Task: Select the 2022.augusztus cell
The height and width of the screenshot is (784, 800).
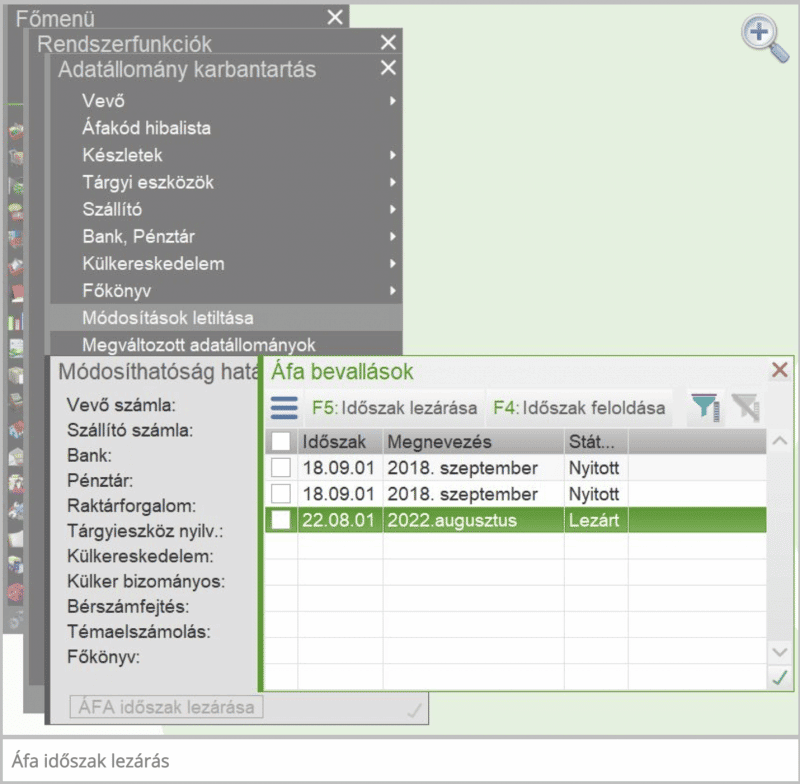Action: click(473, 520)
